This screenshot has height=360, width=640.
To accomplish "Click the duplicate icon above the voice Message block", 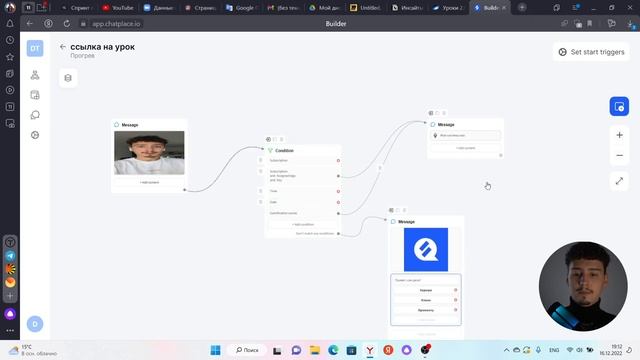I will point(437,113).
